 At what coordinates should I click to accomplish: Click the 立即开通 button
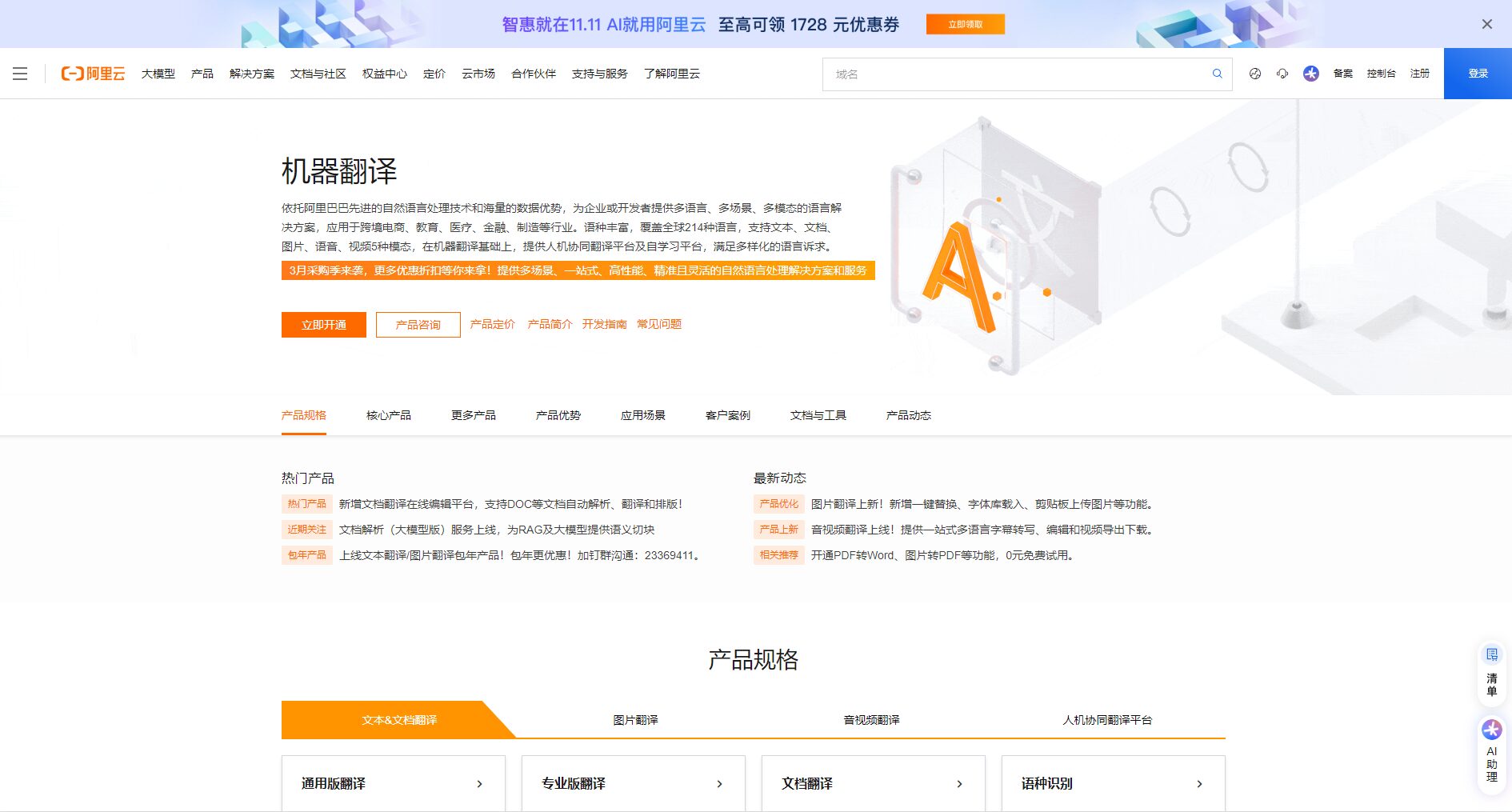pos(323,324)
